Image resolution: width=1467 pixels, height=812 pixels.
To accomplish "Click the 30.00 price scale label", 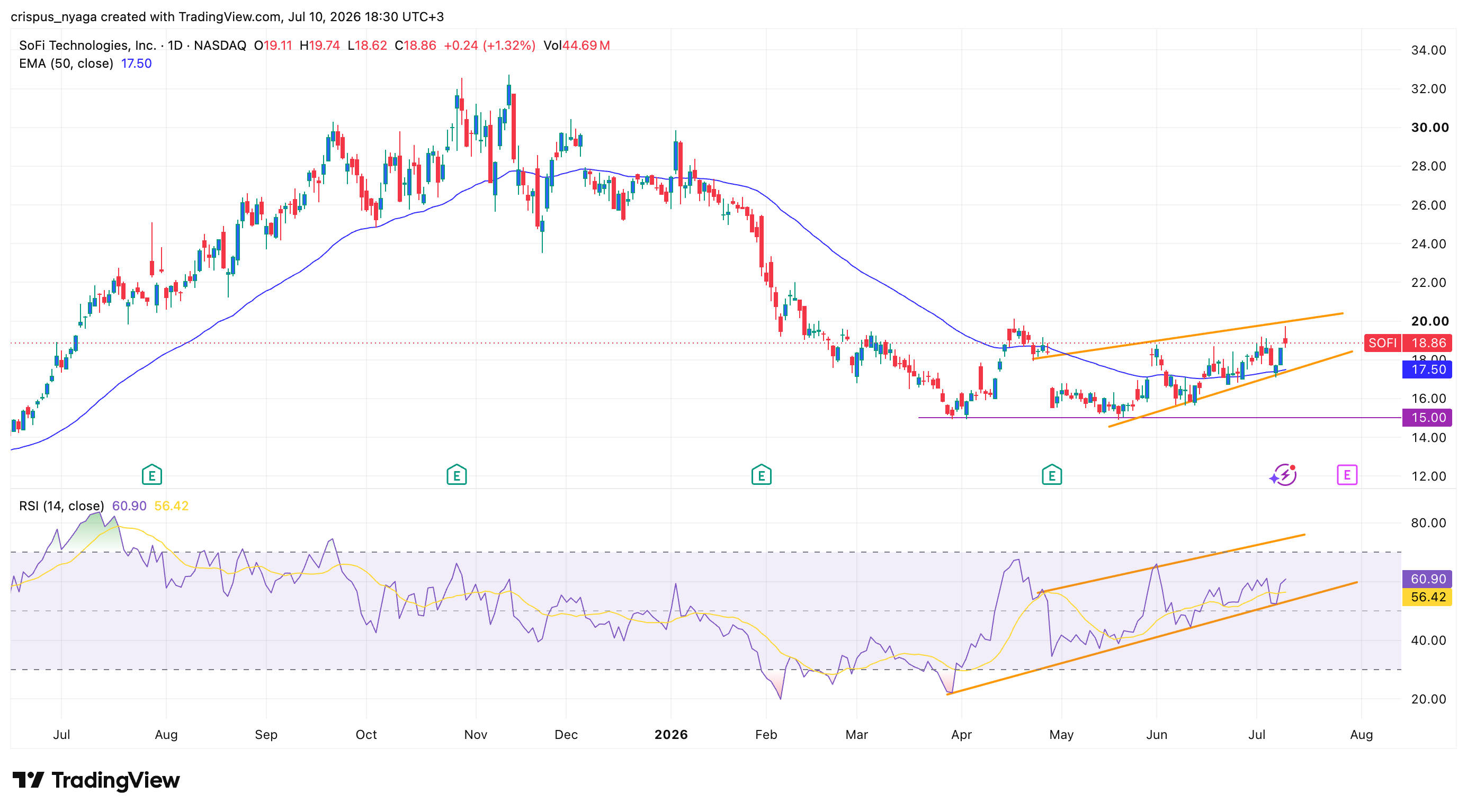I will click(x=1429, y=128).
